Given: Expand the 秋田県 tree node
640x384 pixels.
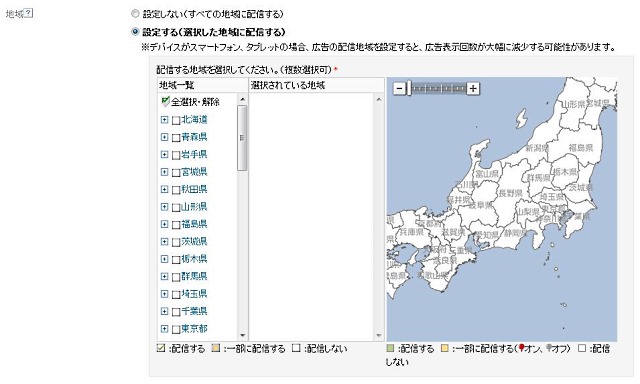Looking at the screenshot, I should [x=164, y=189].
